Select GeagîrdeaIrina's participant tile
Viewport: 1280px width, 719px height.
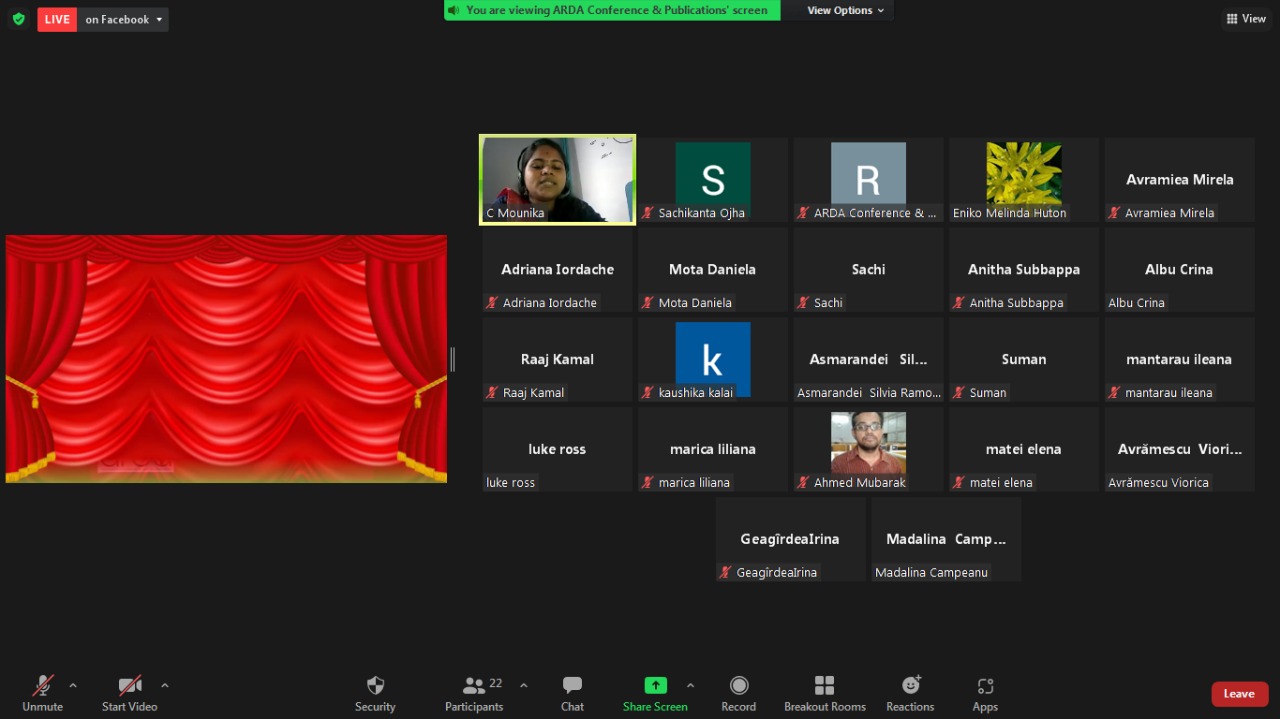[x=790, y=540]
